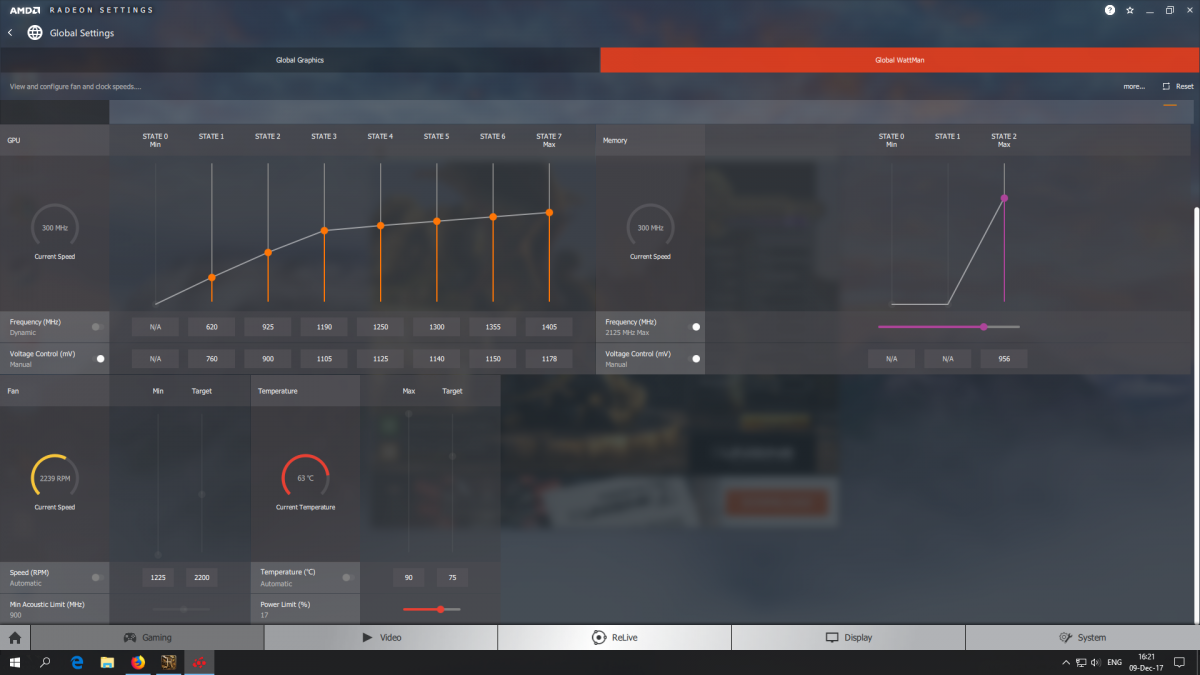
Task: Click the GPU State 7 Max curve point
Action: [x=549, y=212]
